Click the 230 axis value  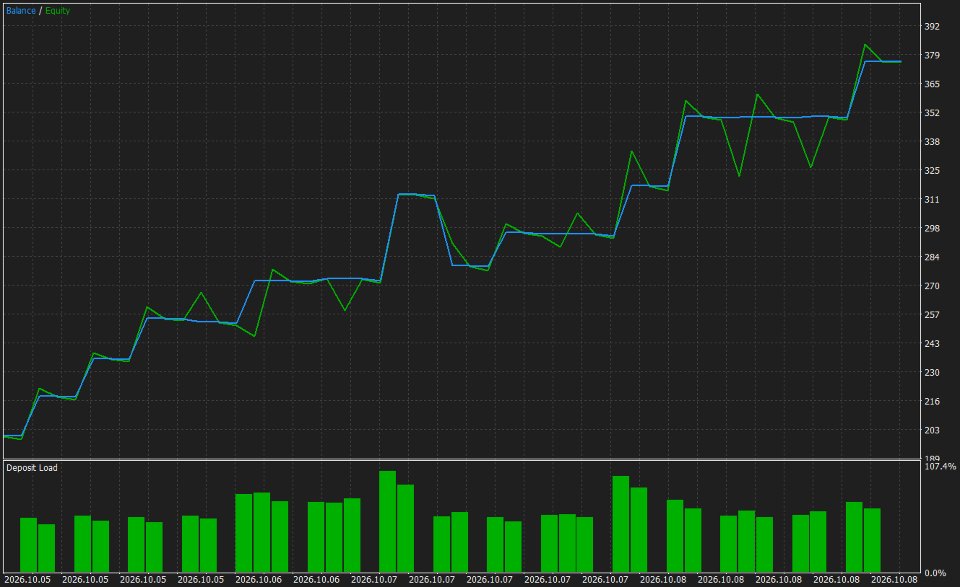click(x=932, y=372)
